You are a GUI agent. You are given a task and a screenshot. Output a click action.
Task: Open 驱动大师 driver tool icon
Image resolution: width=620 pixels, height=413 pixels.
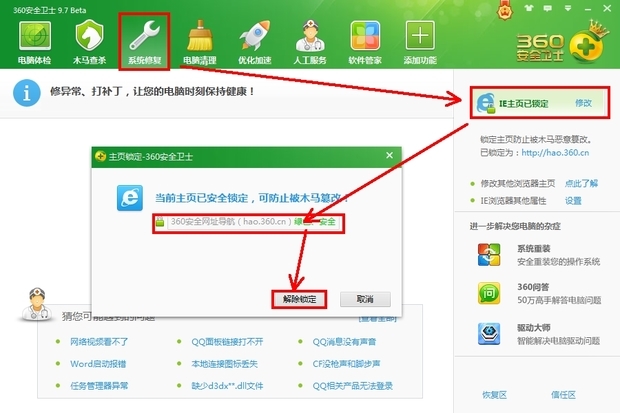point(489,333)
